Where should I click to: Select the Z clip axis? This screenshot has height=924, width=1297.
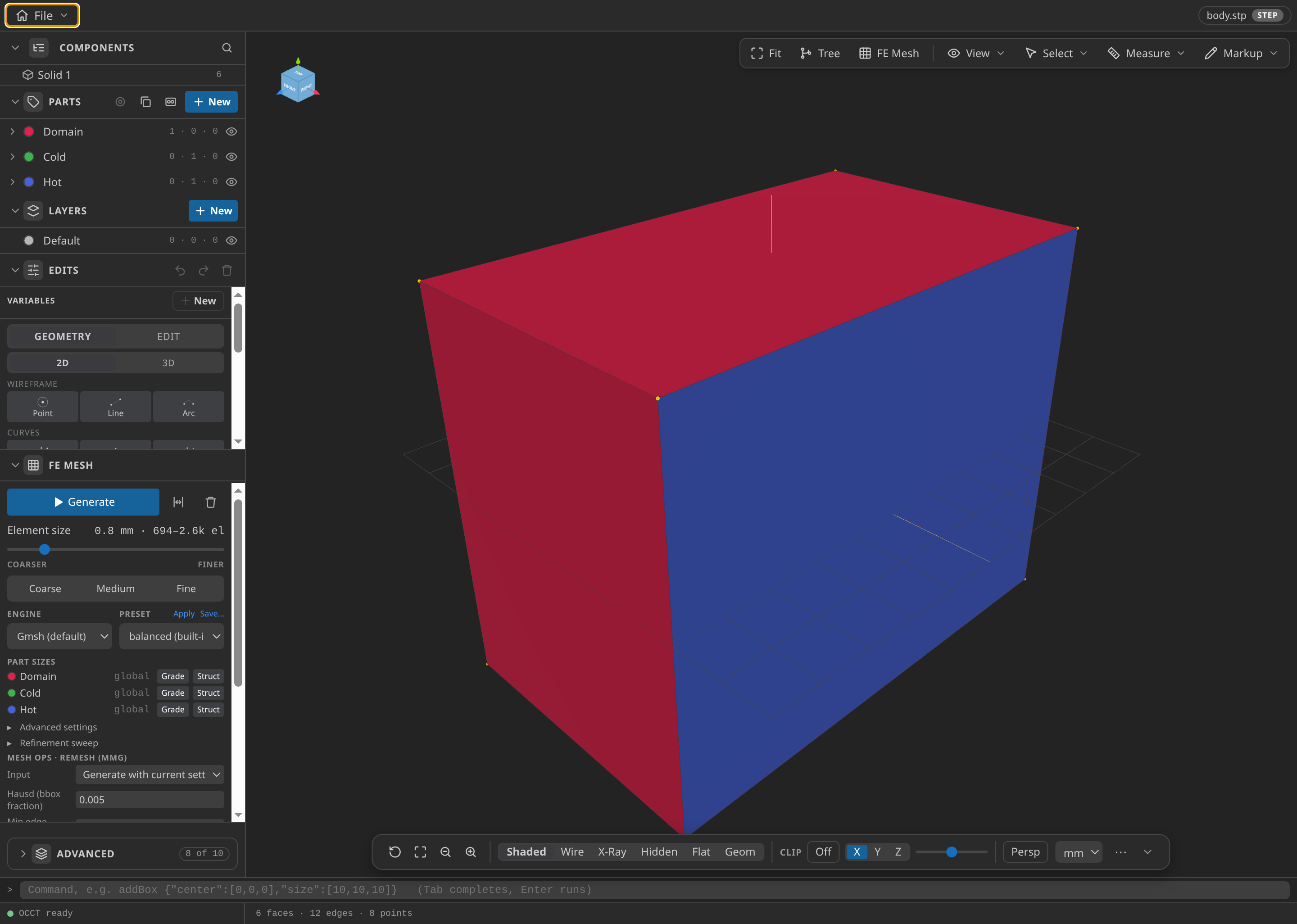click(x=898, y=852)
